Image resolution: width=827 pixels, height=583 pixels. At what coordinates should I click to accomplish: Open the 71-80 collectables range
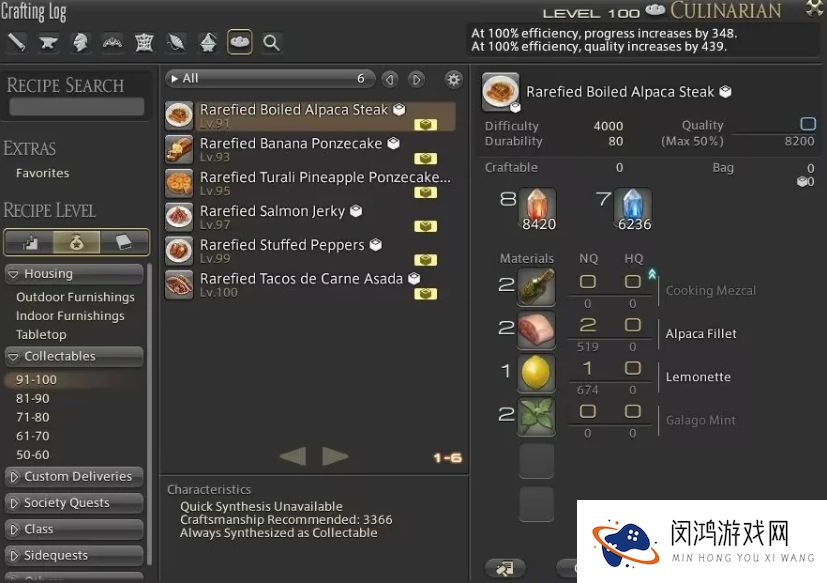(x=32, y=417)
